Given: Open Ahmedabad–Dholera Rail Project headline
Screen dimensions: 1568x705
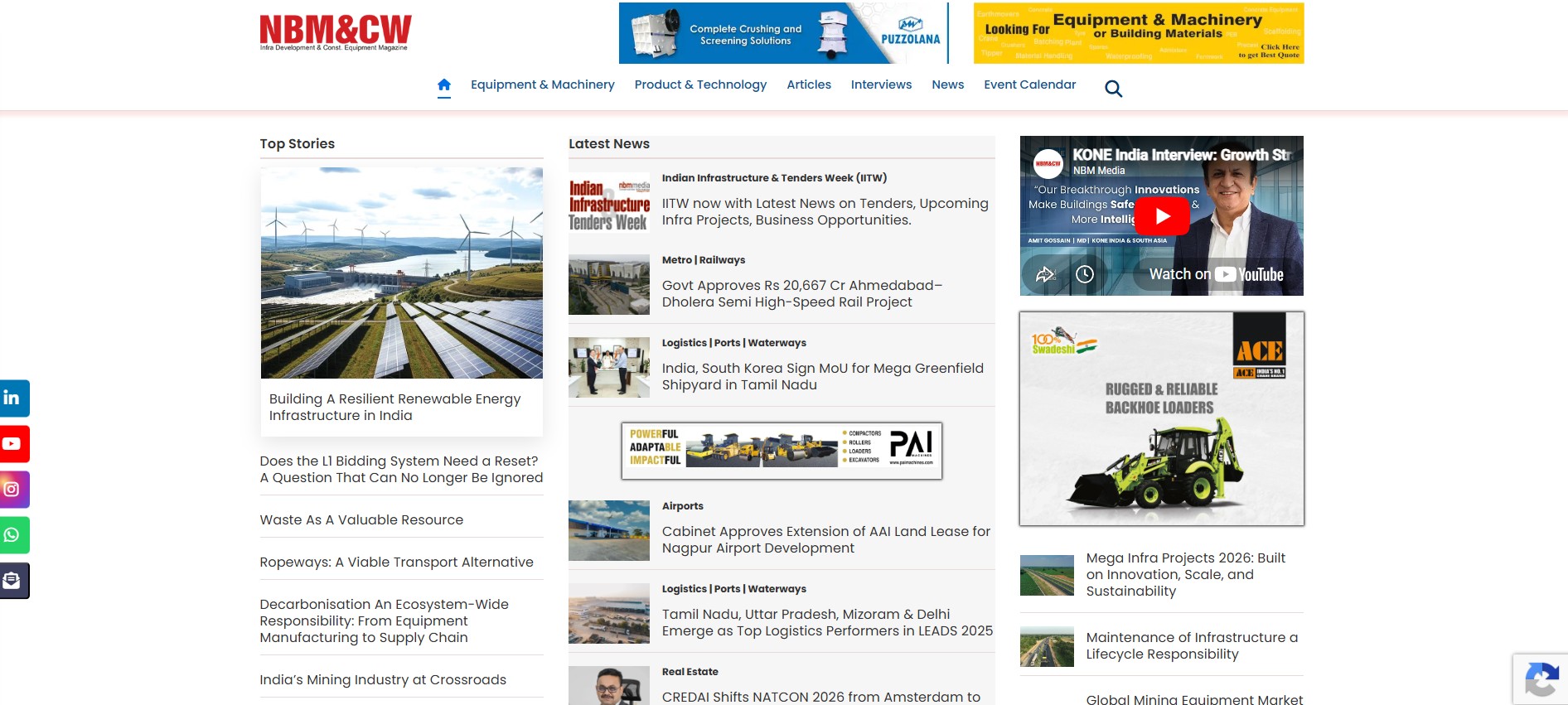Looking at the screenshot, I should tap(802, 294).
